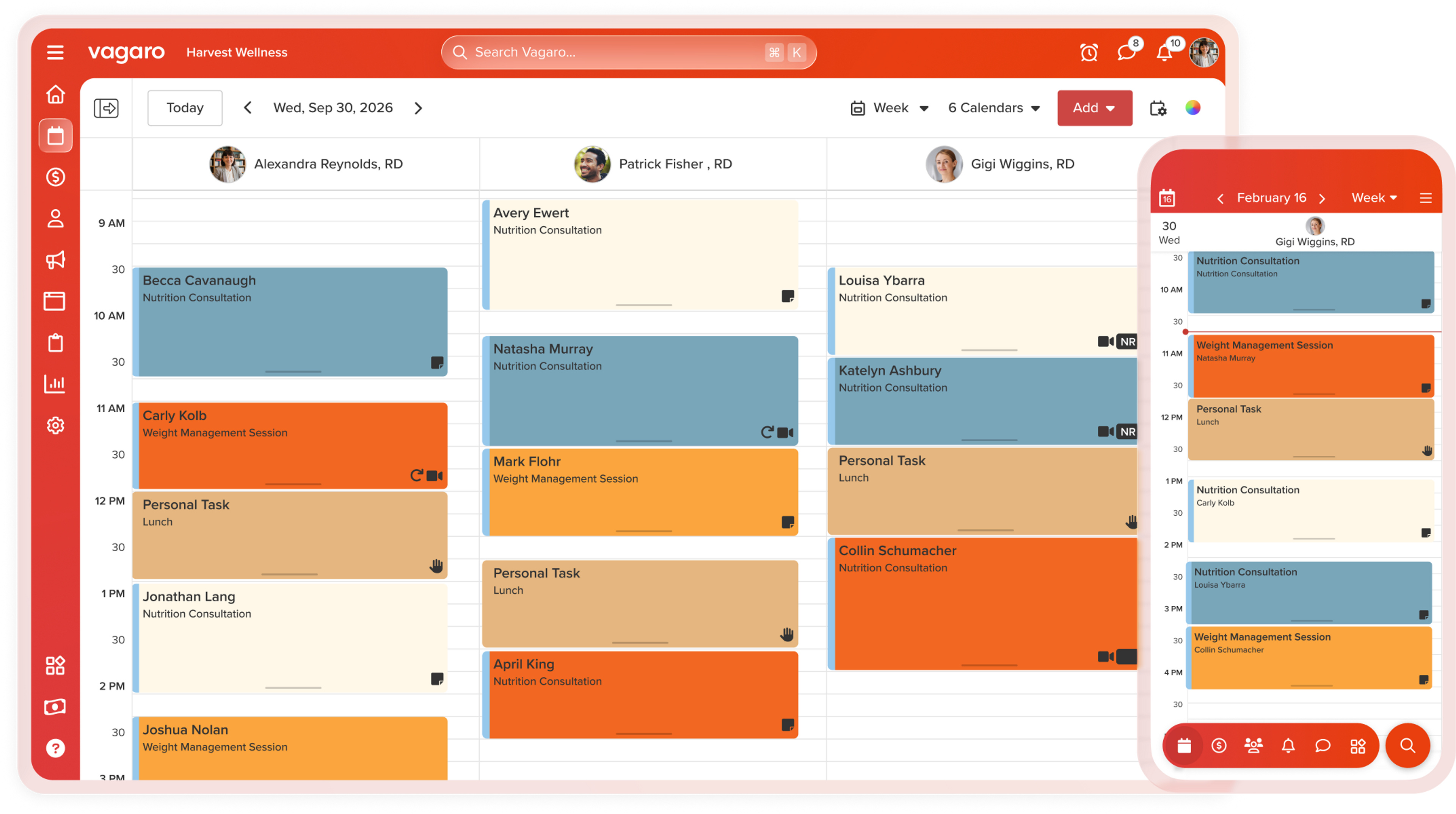1456x814 pixels.
Task: Open the chat messages icon with badge 8
Action: coord(1127,53)
